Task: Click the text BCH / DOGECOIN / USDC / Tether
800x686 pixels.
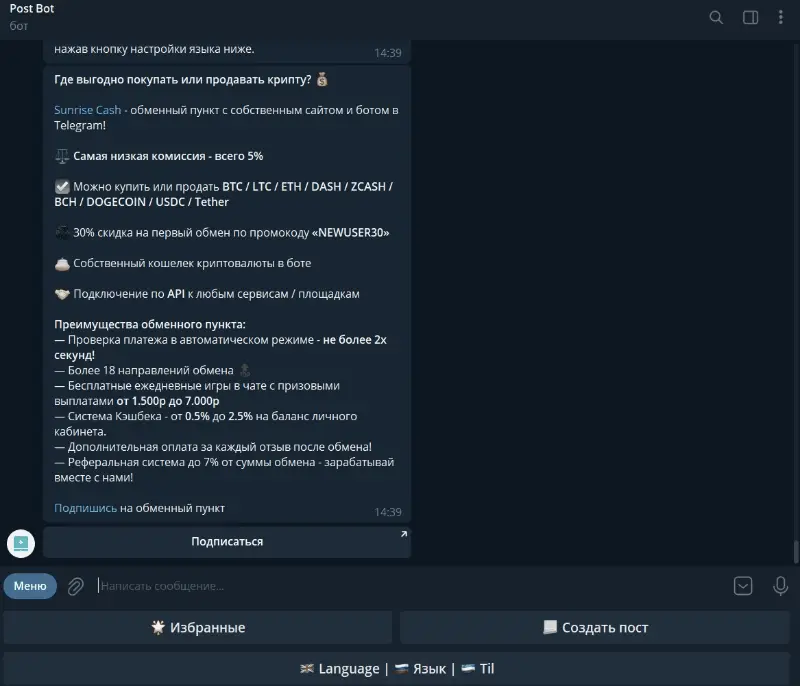Action: point(141,202)
